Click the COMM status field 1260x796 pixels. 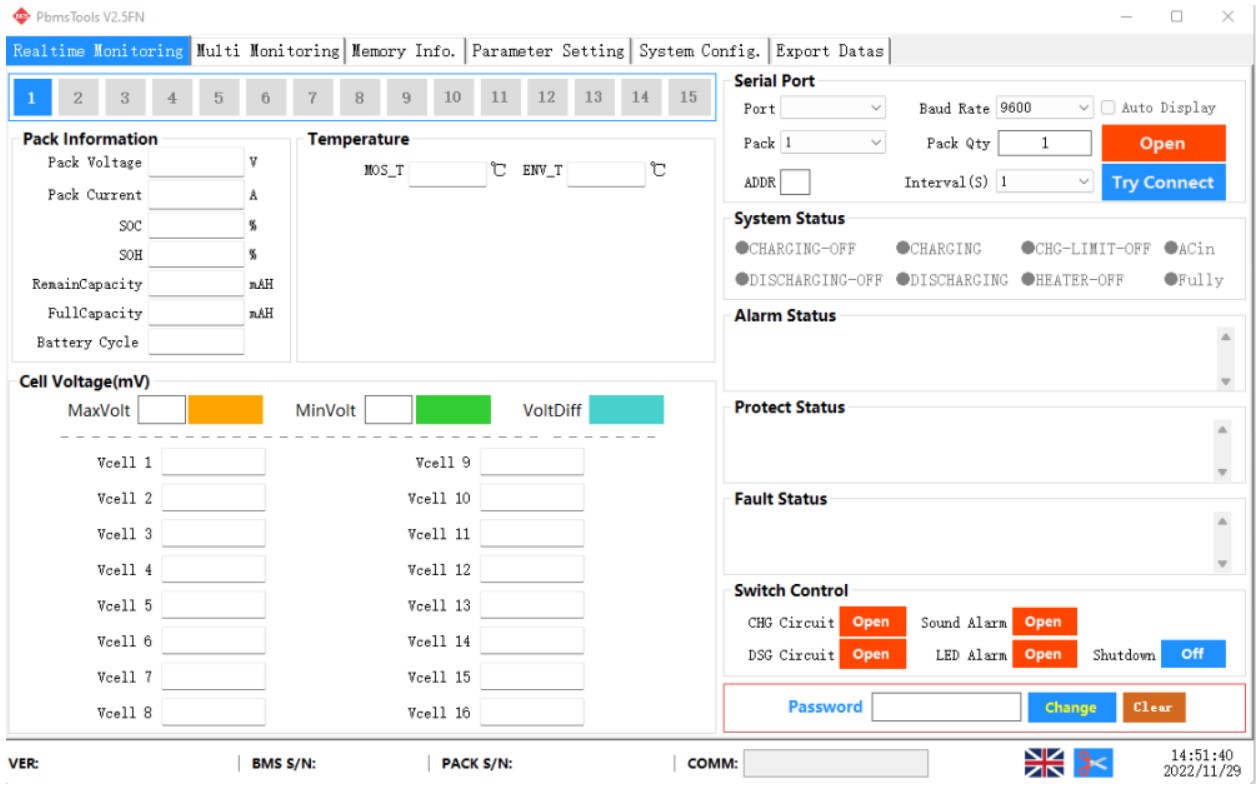click(835, 763)
